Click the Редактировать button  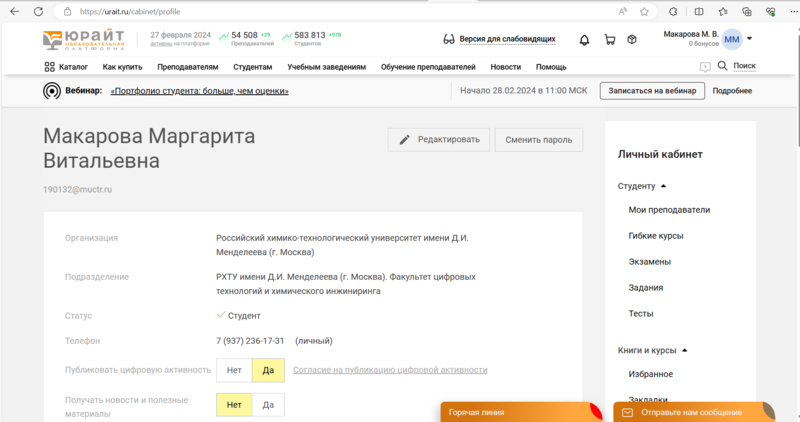click(439, 140)
